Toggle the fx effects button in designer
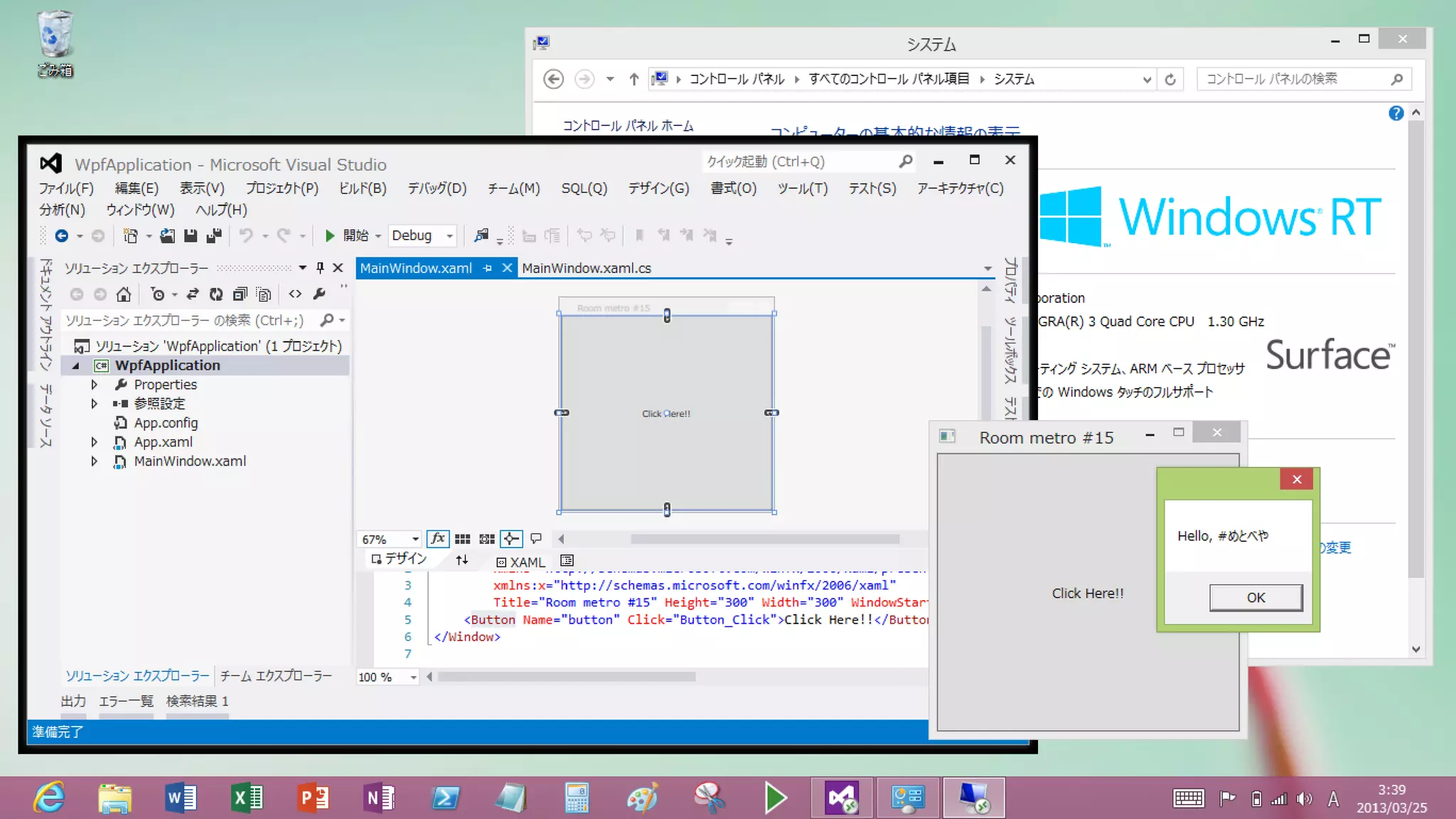Screen dimensions: 1456x819 coord(438,539)
